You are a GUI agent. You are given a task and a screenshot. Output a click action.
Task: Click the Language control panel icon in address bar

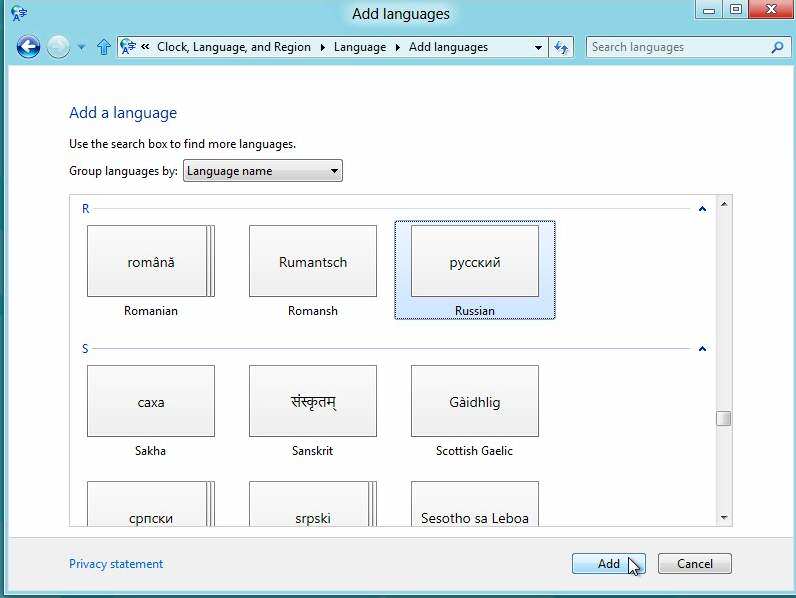point(128,47)
